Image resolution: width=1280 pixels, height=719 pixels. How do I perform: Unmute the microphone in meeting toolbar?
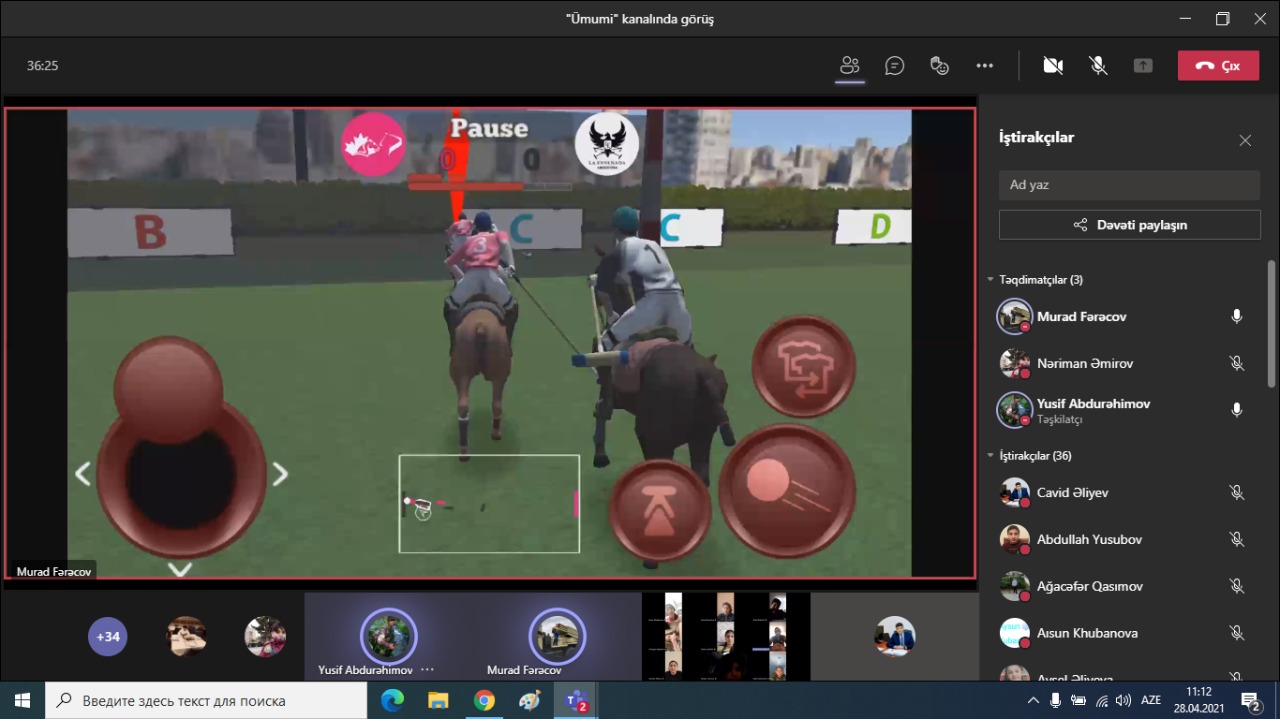pos(1098,66)
